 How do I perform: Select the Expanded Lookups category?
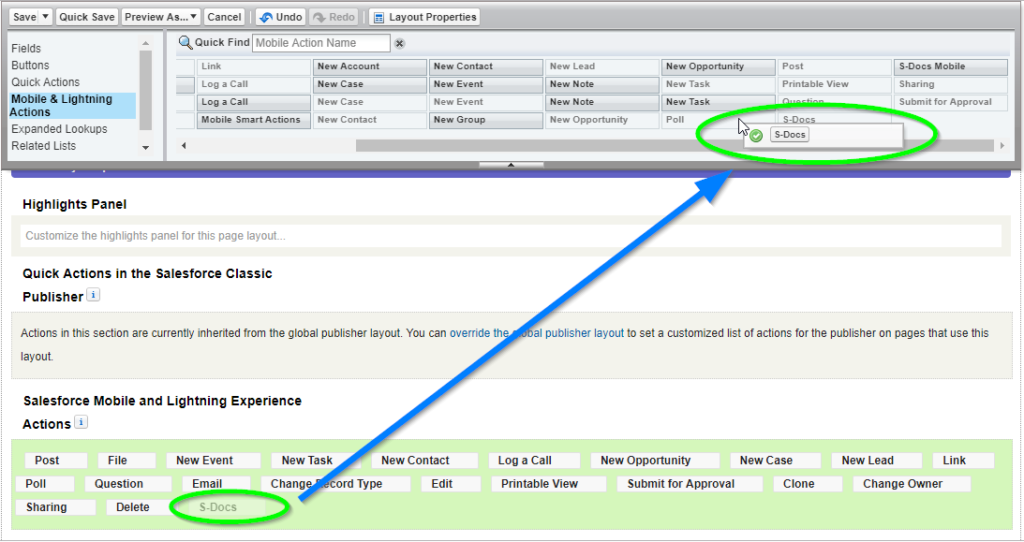[59, 129]
